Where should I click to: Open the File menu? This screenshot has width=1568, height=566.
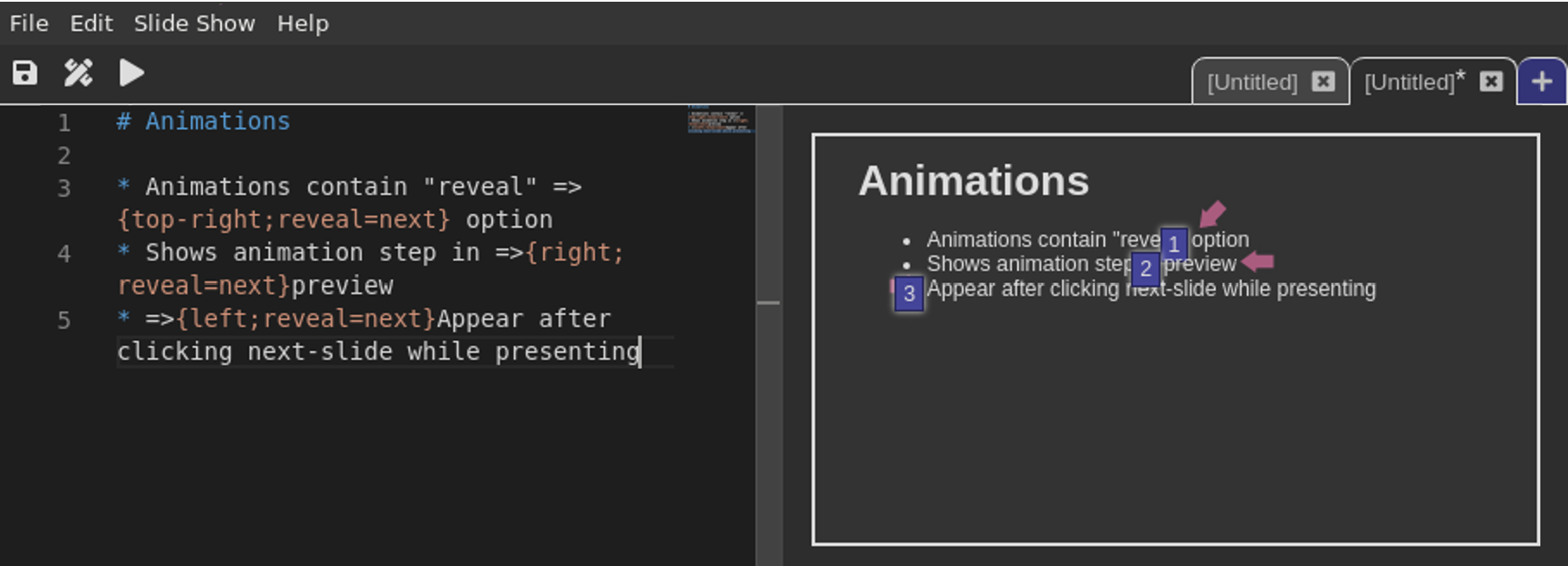[29, 23]
